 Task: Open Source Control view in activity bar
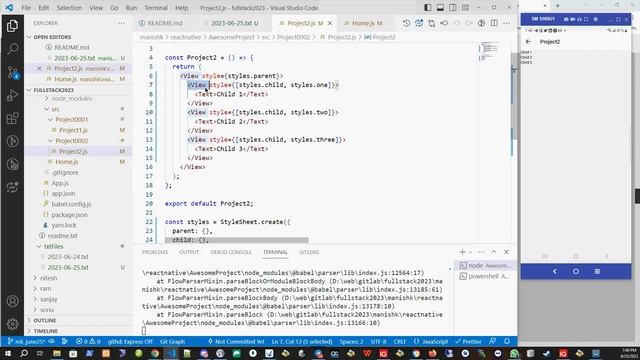(x=12, y=73)
